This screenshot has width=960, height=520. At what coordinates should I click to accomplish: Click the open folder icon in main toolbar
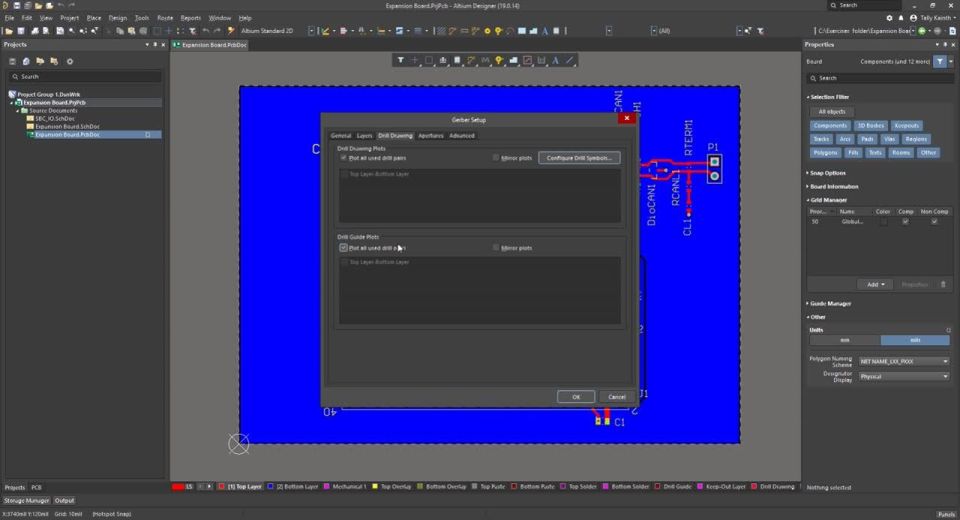coord(9,31)
